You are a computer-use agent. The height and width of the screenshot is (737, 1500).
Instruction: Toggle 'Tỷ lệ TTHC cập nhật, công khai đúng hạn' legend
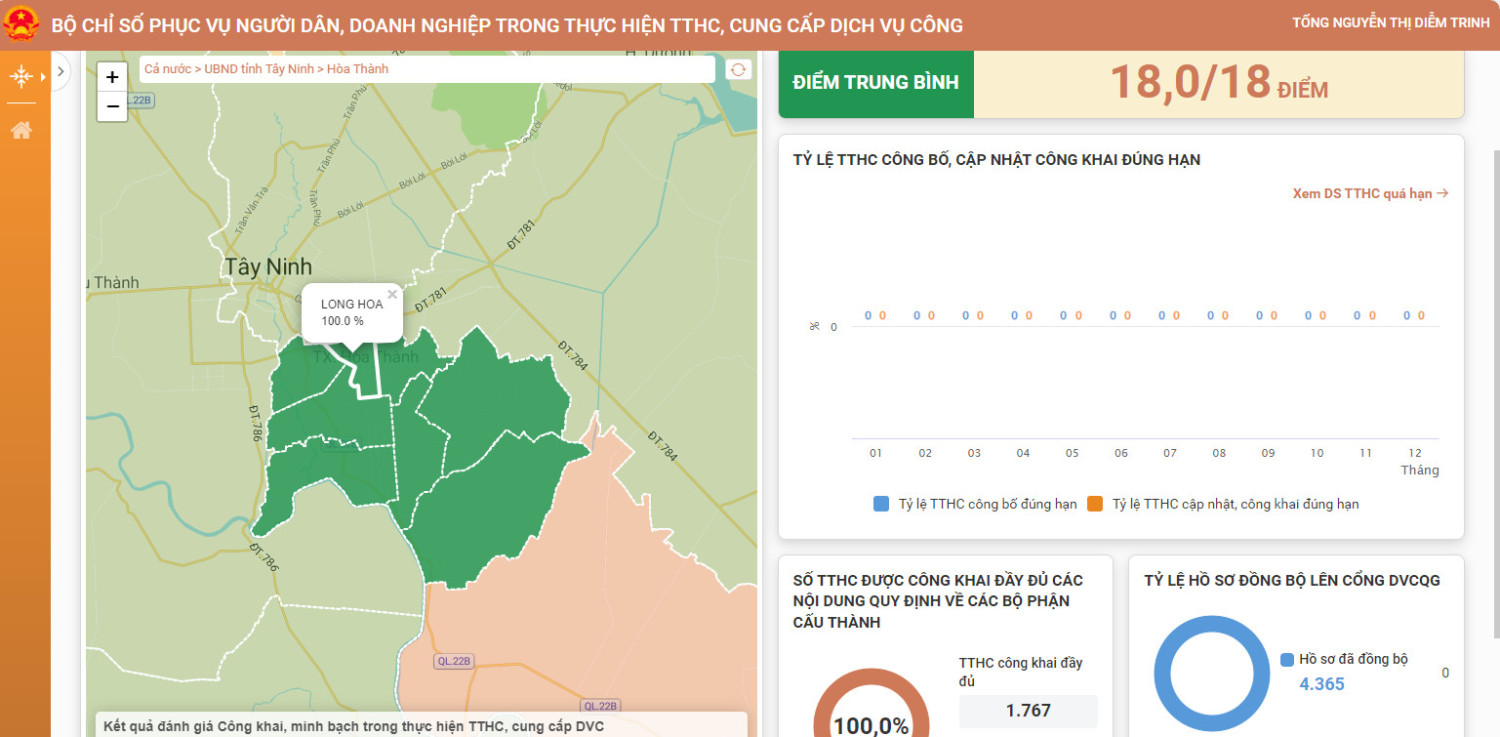coord(1223,504)
